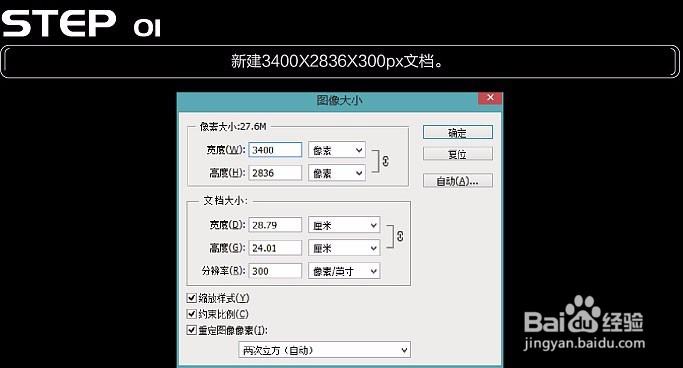
Task: Open the resolution 像素/英寸 unit dropdown
Action: coord(344,271)
